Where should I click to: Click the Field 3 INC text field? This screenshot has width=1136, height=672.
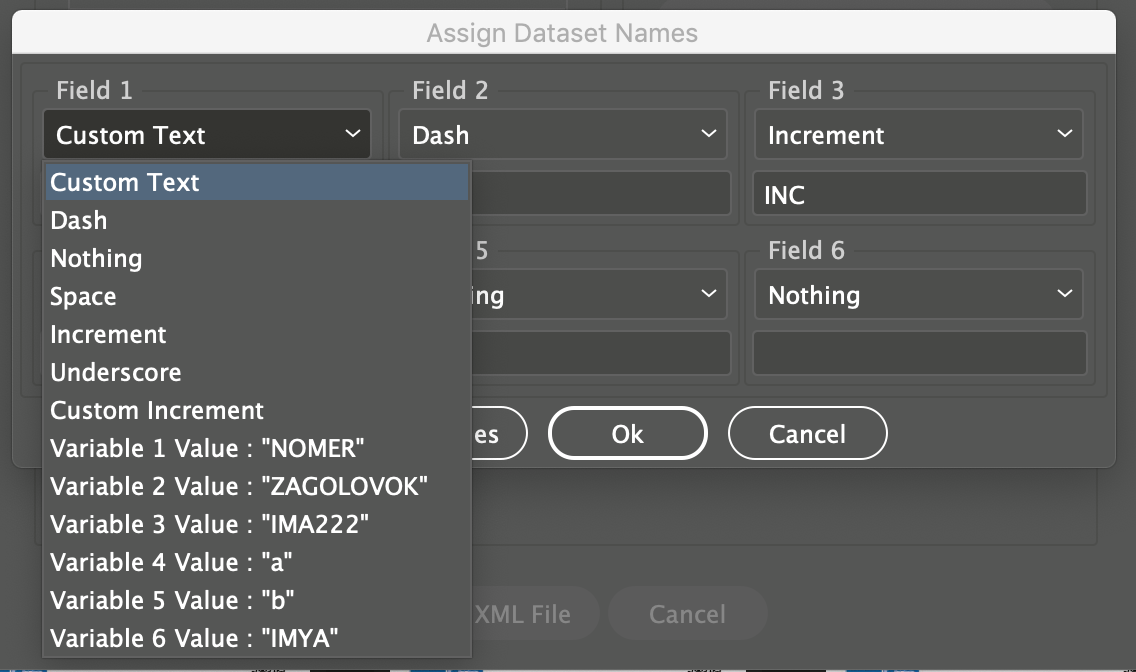click(x=919, y=194)
